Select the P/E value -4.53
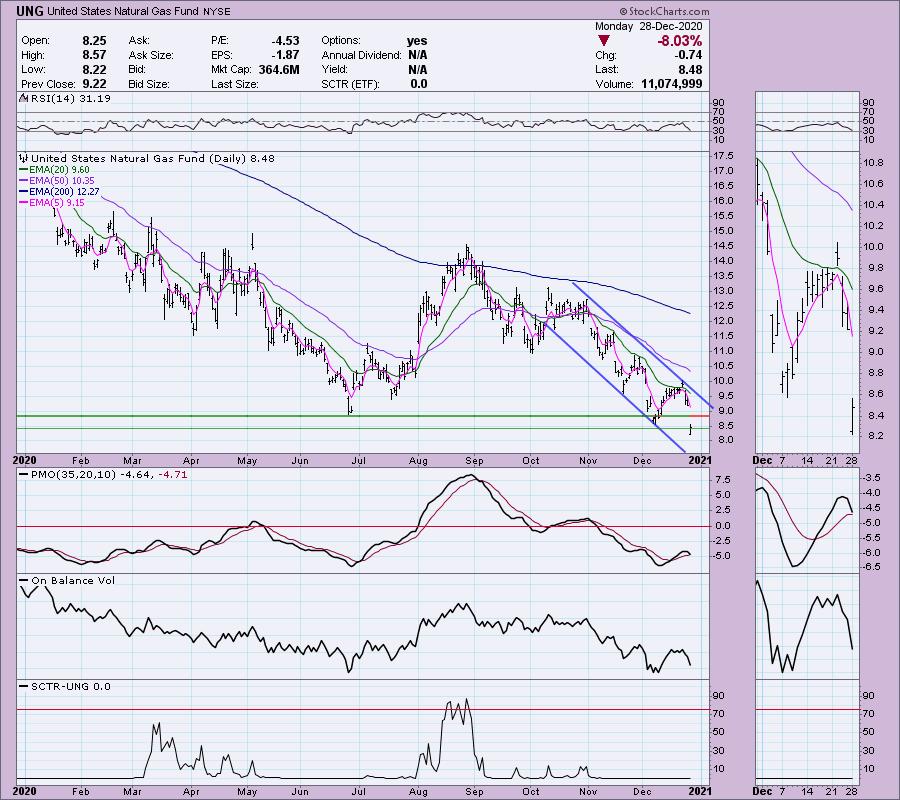Image resolution: width=900 pixels, height=800 pixels. pyautogui.click(x=285, y=41)
